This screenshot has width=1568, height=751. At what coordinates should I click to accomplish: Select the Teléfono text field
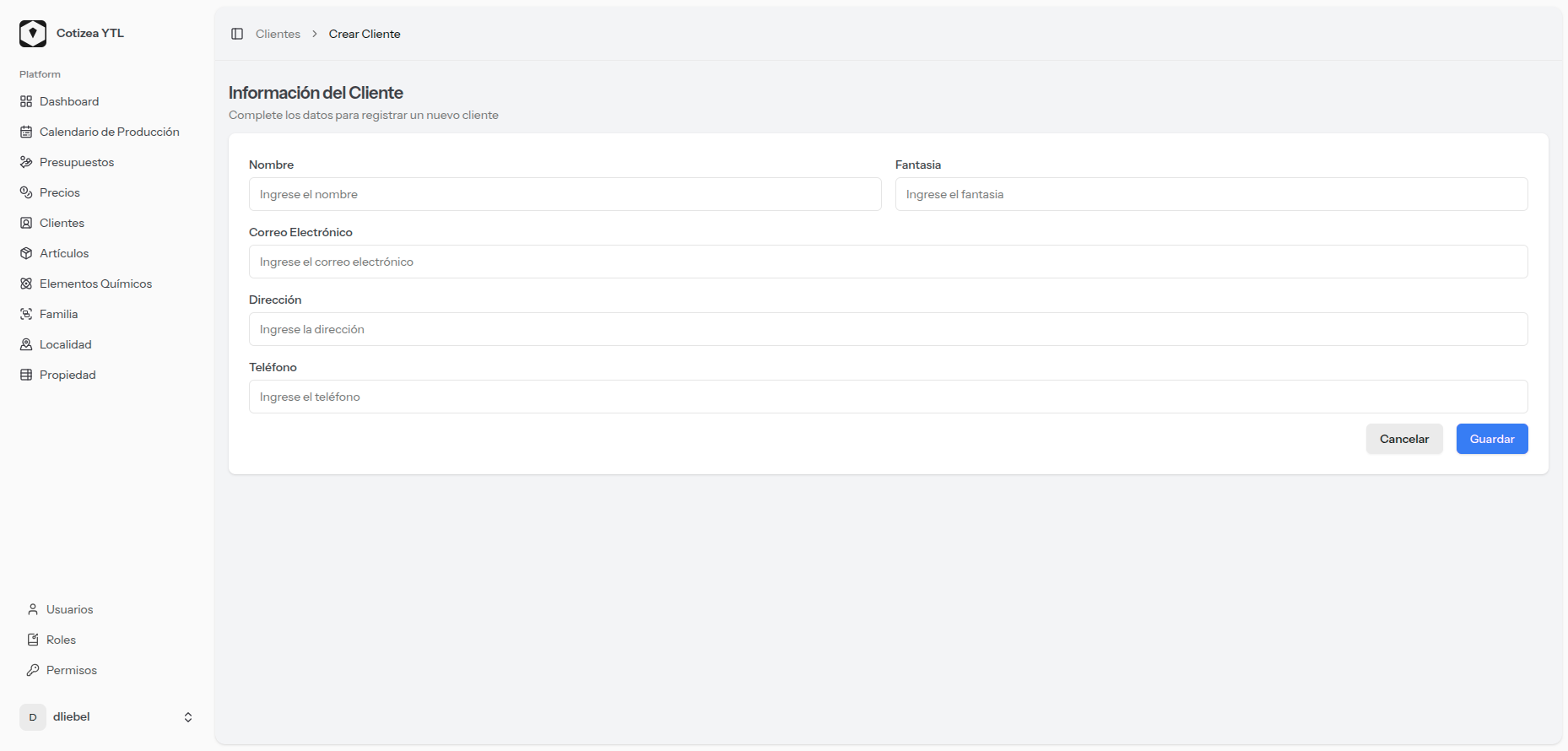(888, 397)
